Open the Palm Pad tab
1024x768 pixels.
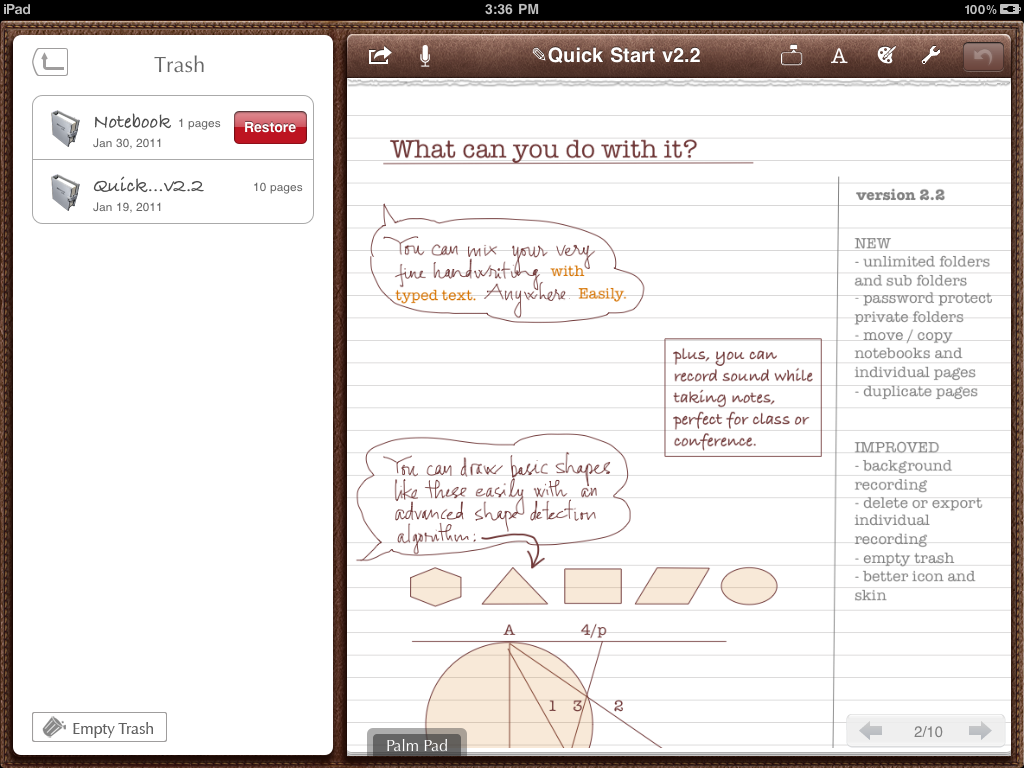click(417, 743)
